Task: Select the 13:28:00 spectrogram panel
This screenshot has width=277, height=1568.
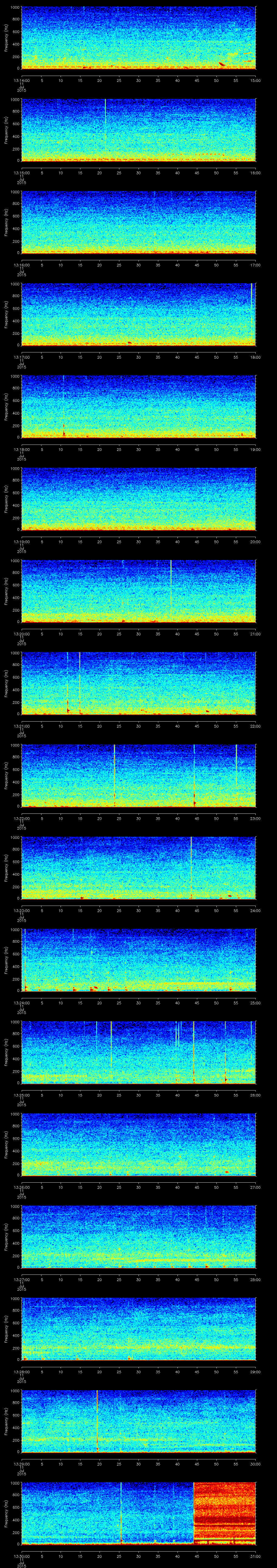Action: [x=138, y=1329]
